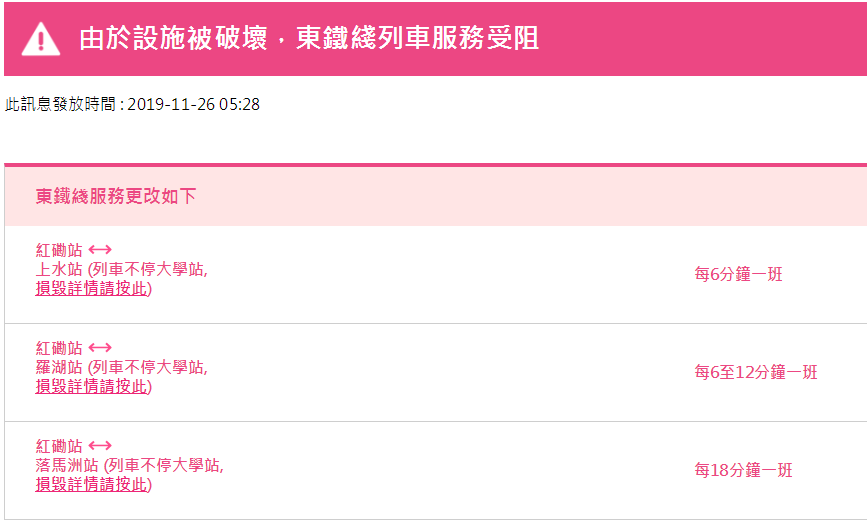Click 落馬洲站 station name
The image size is (867, 529).
(67, 466)
